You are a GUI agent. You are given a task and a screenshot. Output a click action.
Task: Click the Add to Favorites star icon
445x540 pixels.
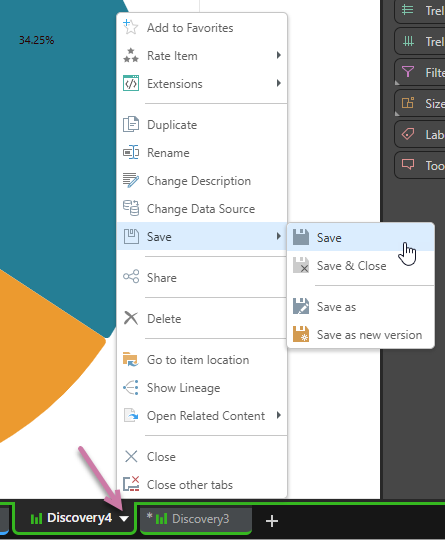(x=131, y=27)
